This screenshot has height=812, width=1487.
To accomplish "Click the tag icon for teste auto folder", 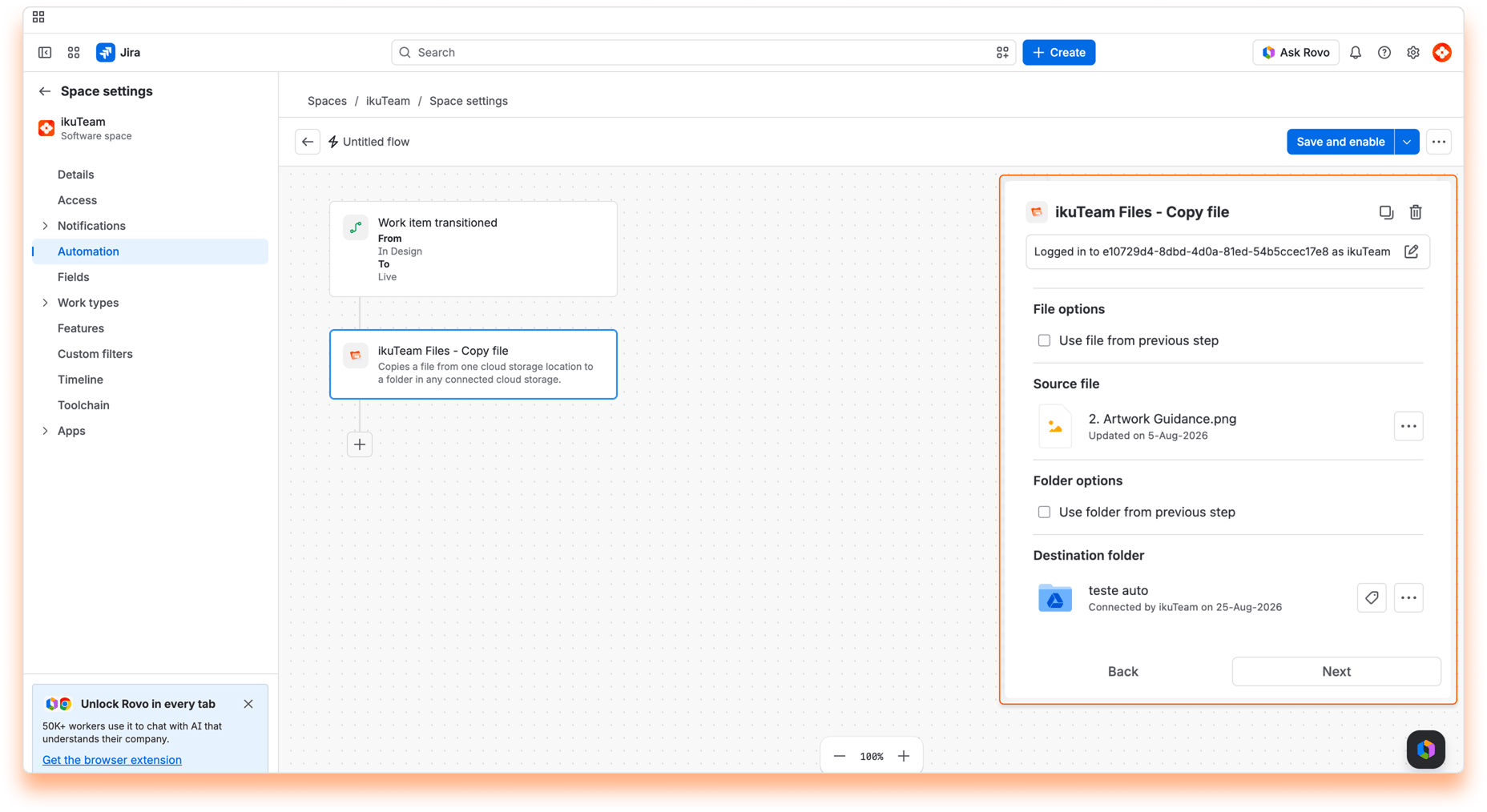I will [1372, 597].
